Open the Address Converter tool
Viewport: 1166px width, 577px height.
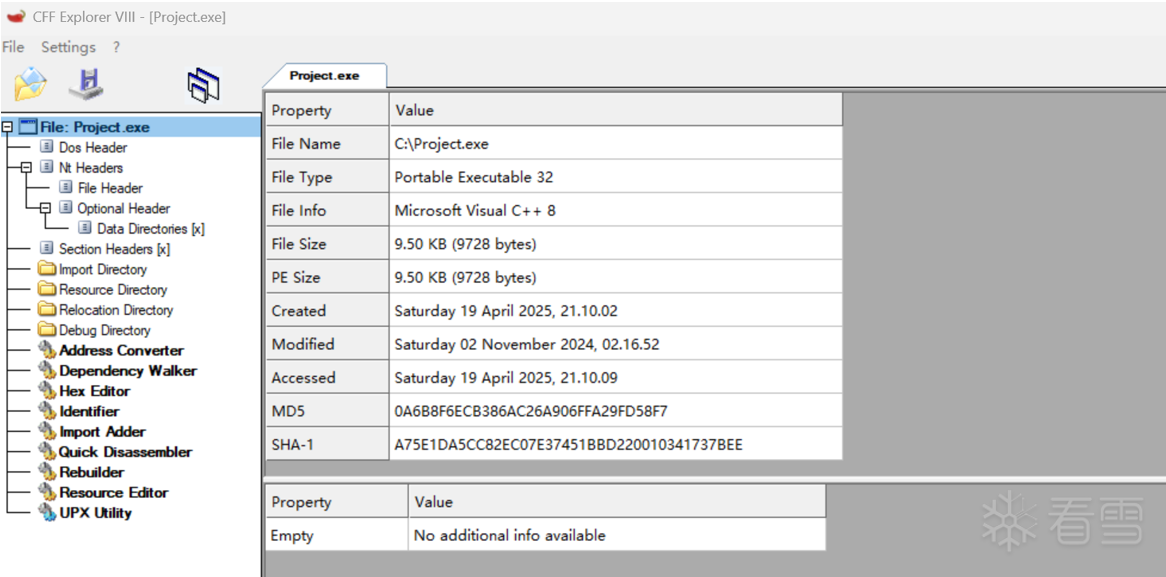tap(121, 350)
